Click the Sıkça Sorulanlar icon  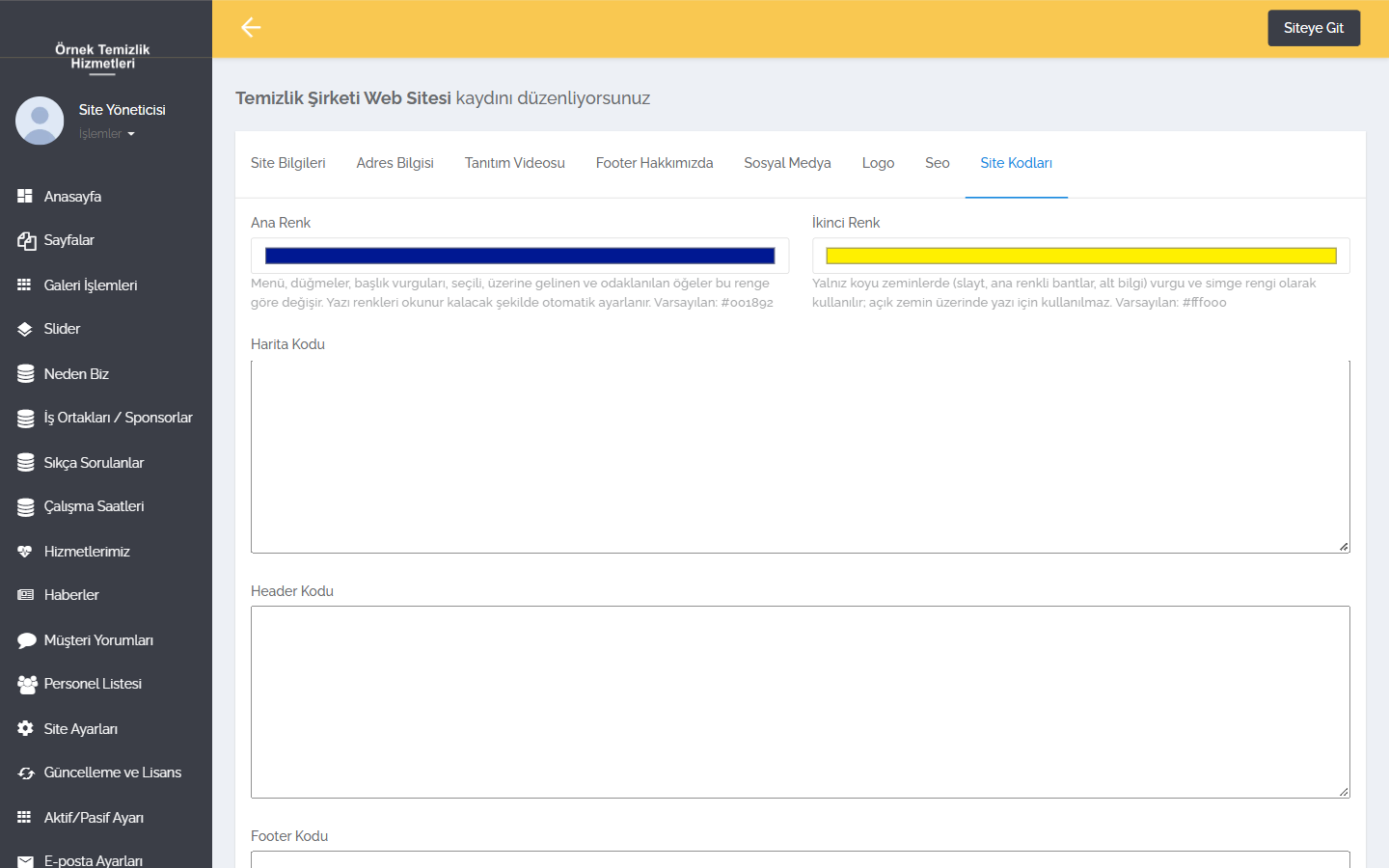click(26, 463)
